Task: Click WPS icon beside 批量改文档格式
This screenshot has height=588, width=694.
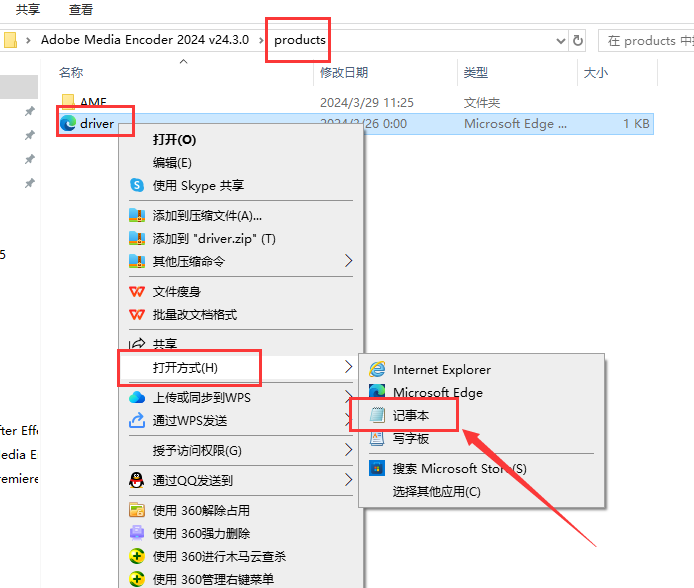Action: coord(137,315)
